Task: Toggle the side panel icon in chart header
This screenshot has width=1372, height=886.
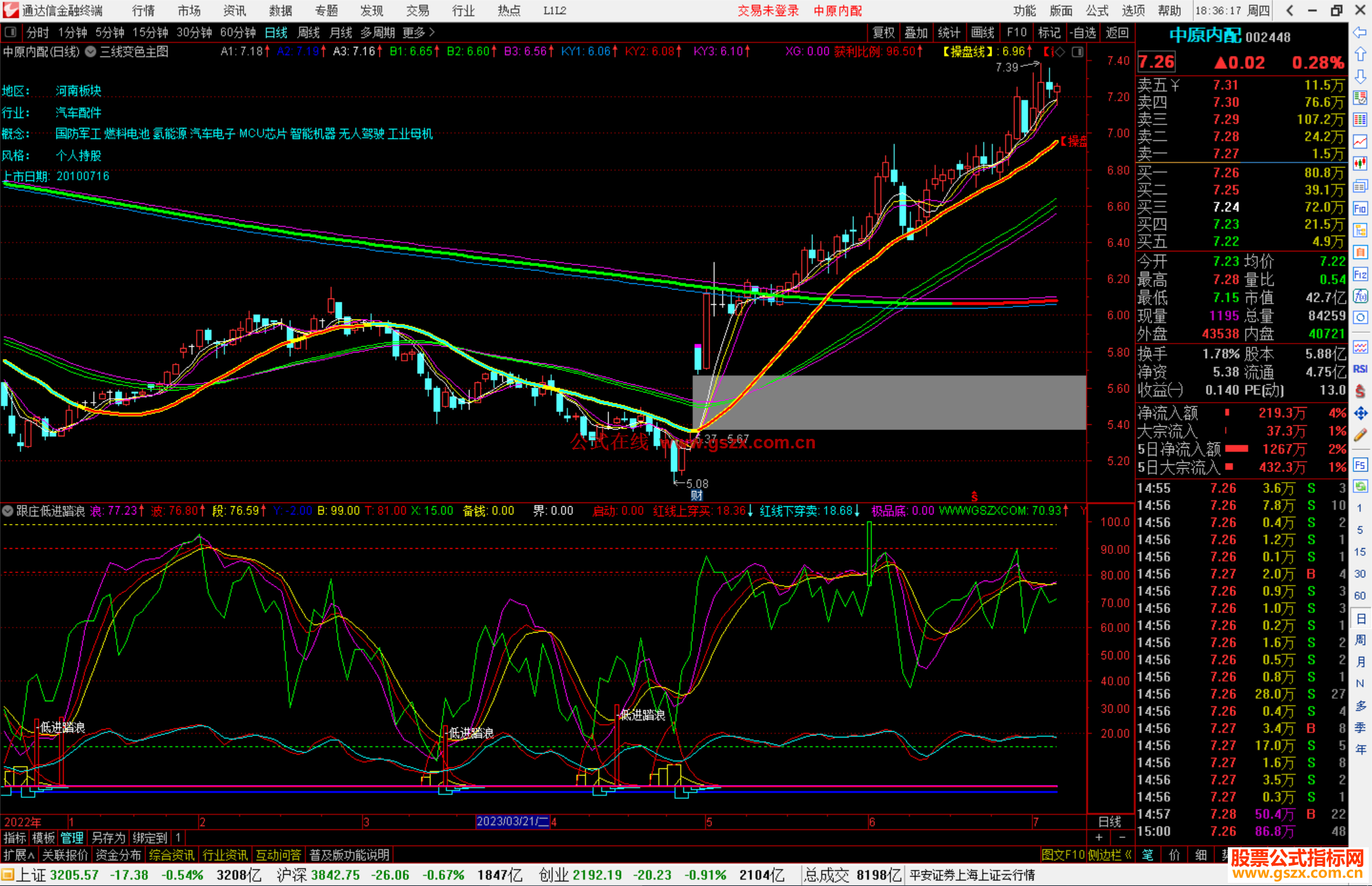Action: pos(1078,52)
